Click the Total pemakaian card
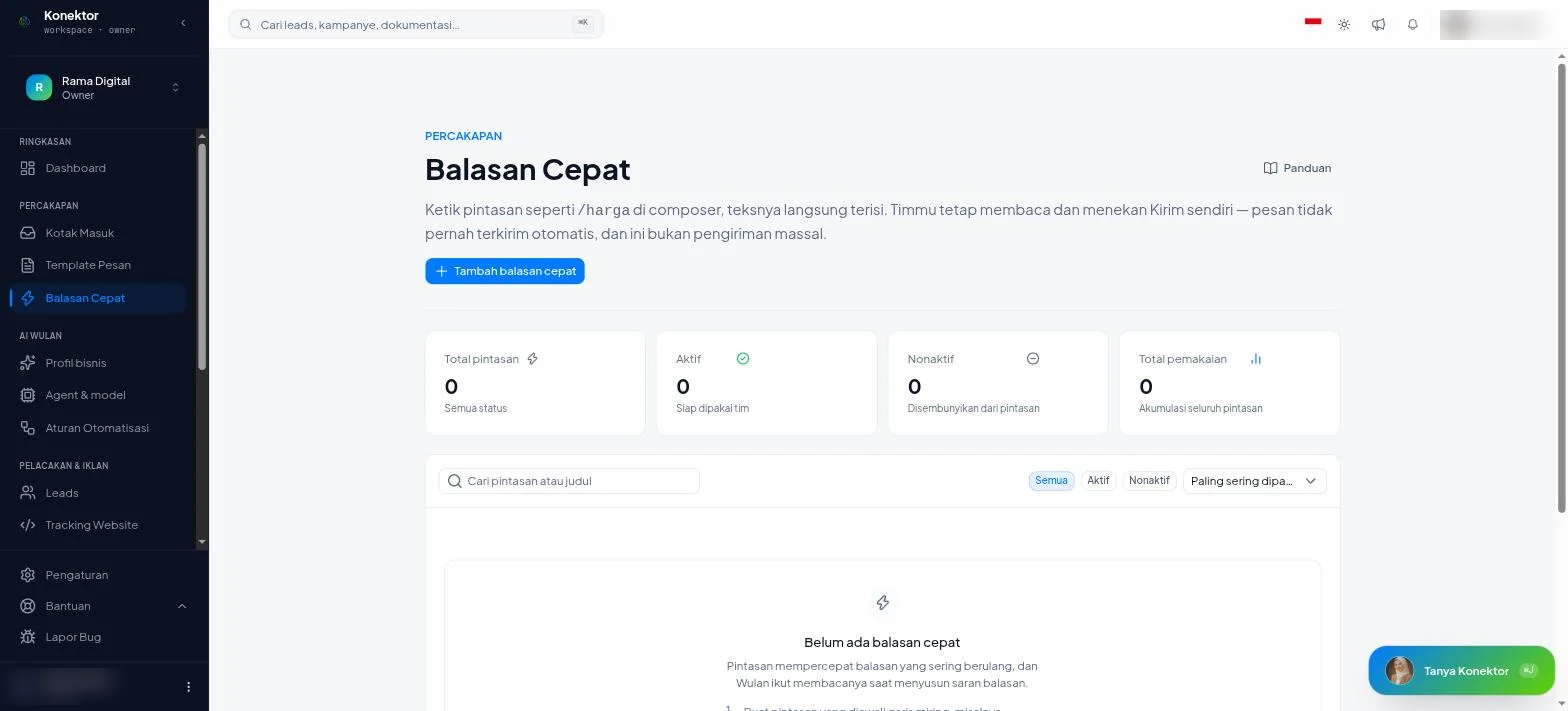 coord(1229,383)
